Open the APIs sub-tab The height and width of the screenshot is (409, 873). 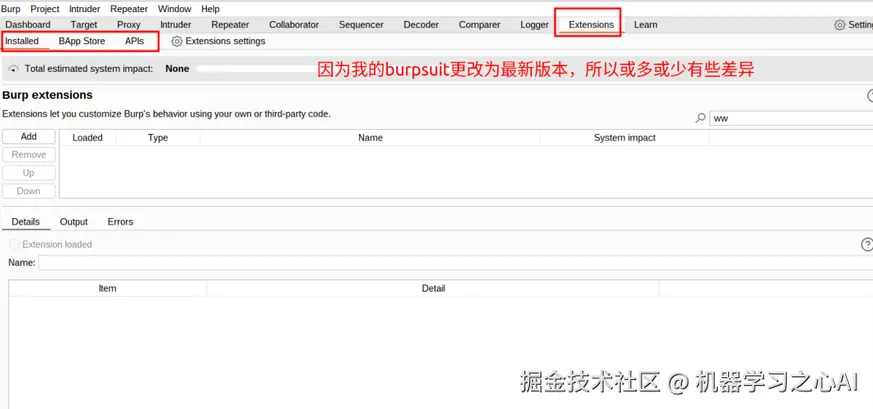point(134,41)
